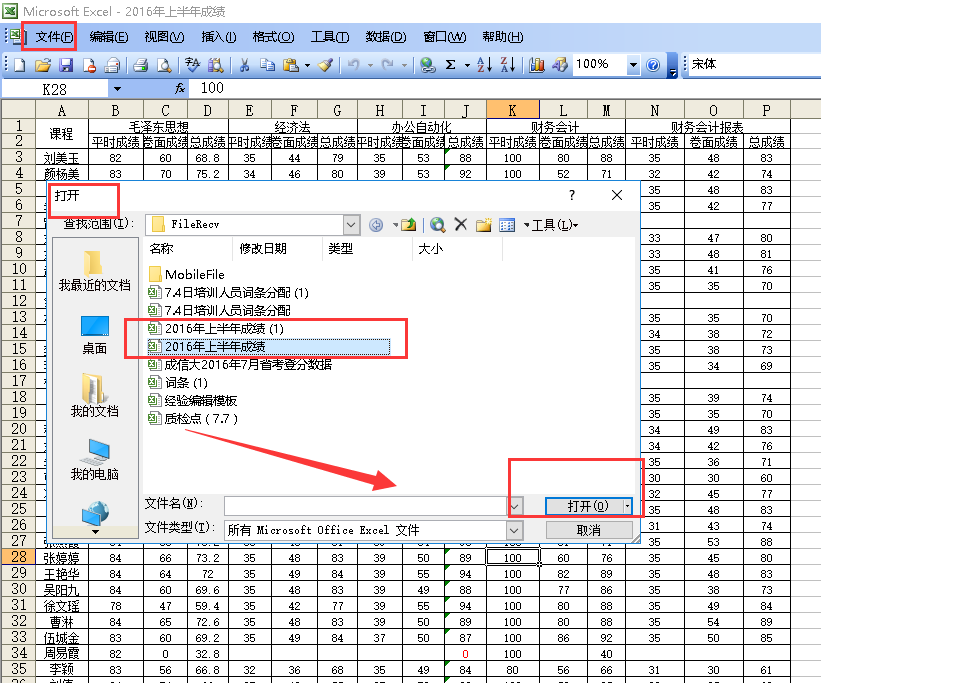The image size is (960, 683).
Task: Select the MobileFile folder
Action: click(x=187, y=274)
